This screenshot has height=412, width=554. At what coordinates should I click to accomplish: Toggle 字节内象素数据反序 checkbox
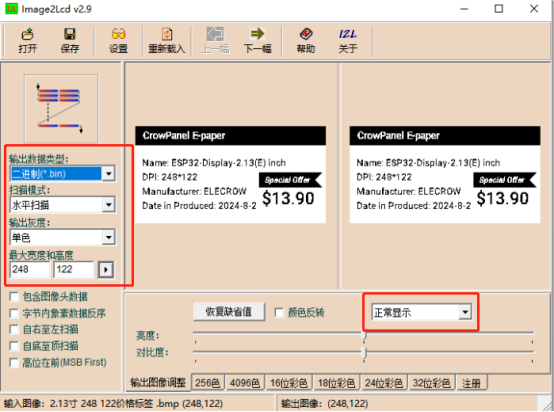14,313
